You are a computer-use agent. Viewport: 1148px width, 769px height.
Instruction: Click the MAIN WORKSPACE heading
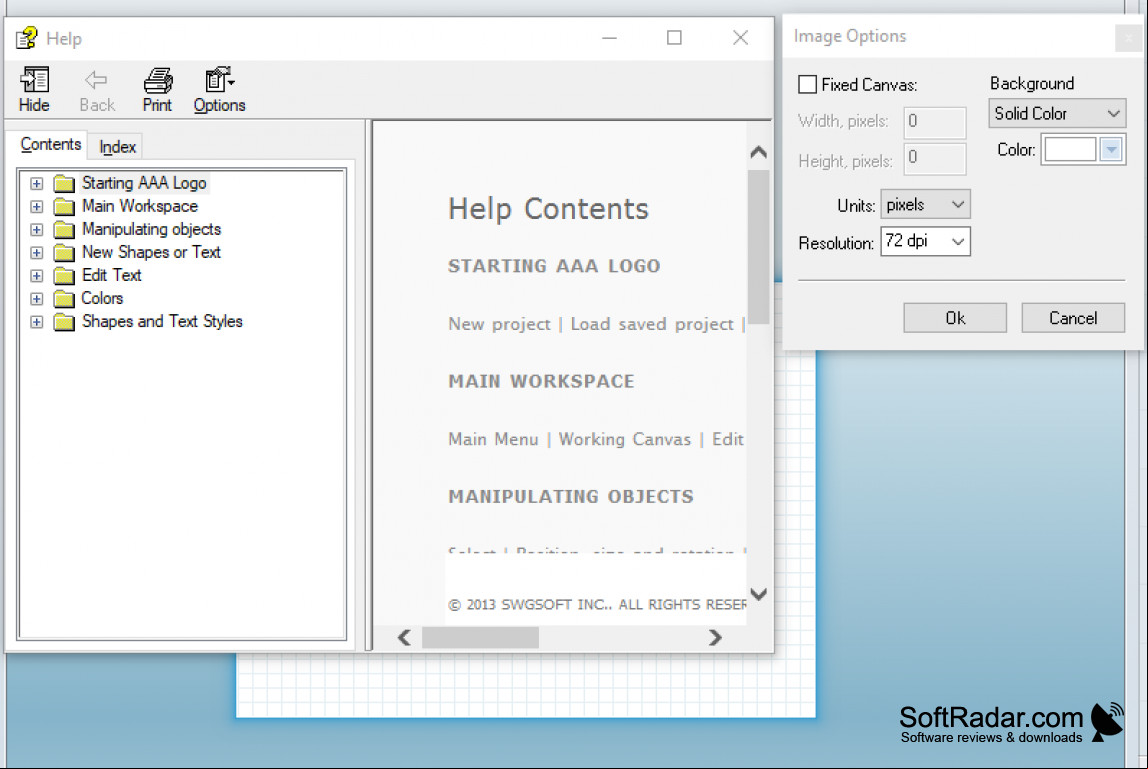coord(541,381)
